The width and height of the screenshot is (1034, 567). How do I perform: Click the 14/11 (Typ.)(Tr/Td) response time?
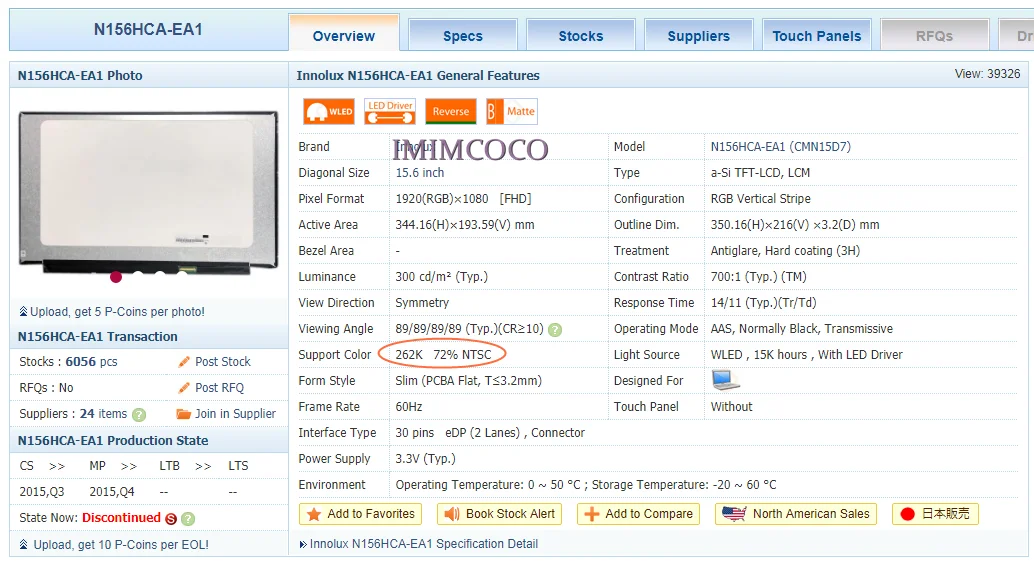[763, 303]
